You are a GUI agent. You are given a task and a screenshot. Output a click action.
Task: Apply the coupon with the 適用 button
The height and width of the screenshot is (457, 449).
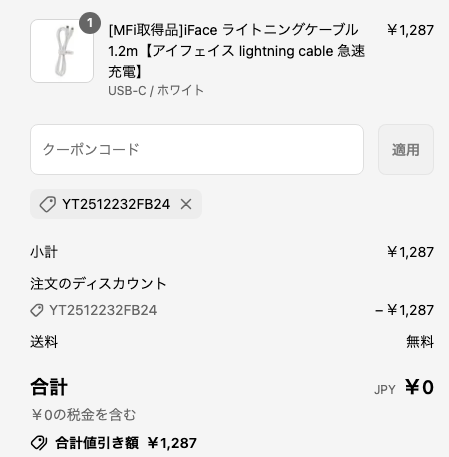click(406, 149)
